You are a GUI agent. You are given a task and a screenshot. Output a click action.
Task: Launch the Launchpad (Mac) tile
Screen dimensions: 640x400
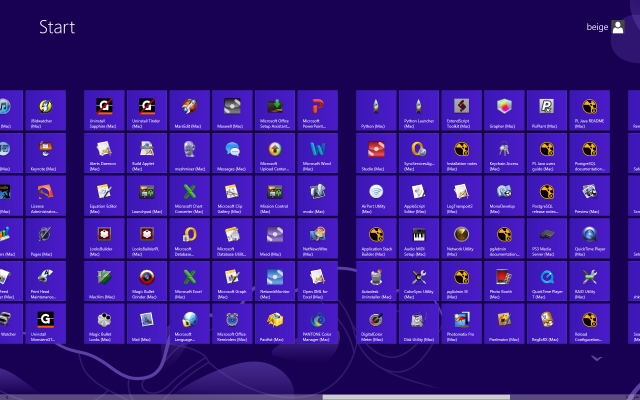(x=147, y=196)
